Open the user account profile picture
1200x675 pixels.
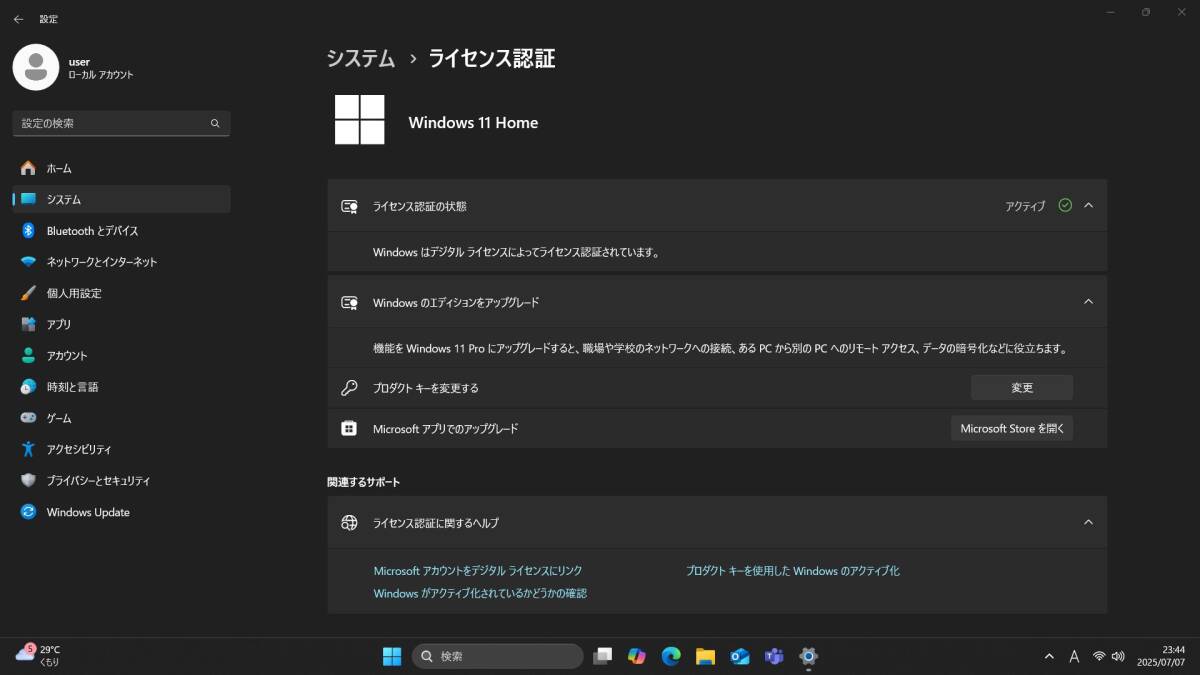click(36, 67)
